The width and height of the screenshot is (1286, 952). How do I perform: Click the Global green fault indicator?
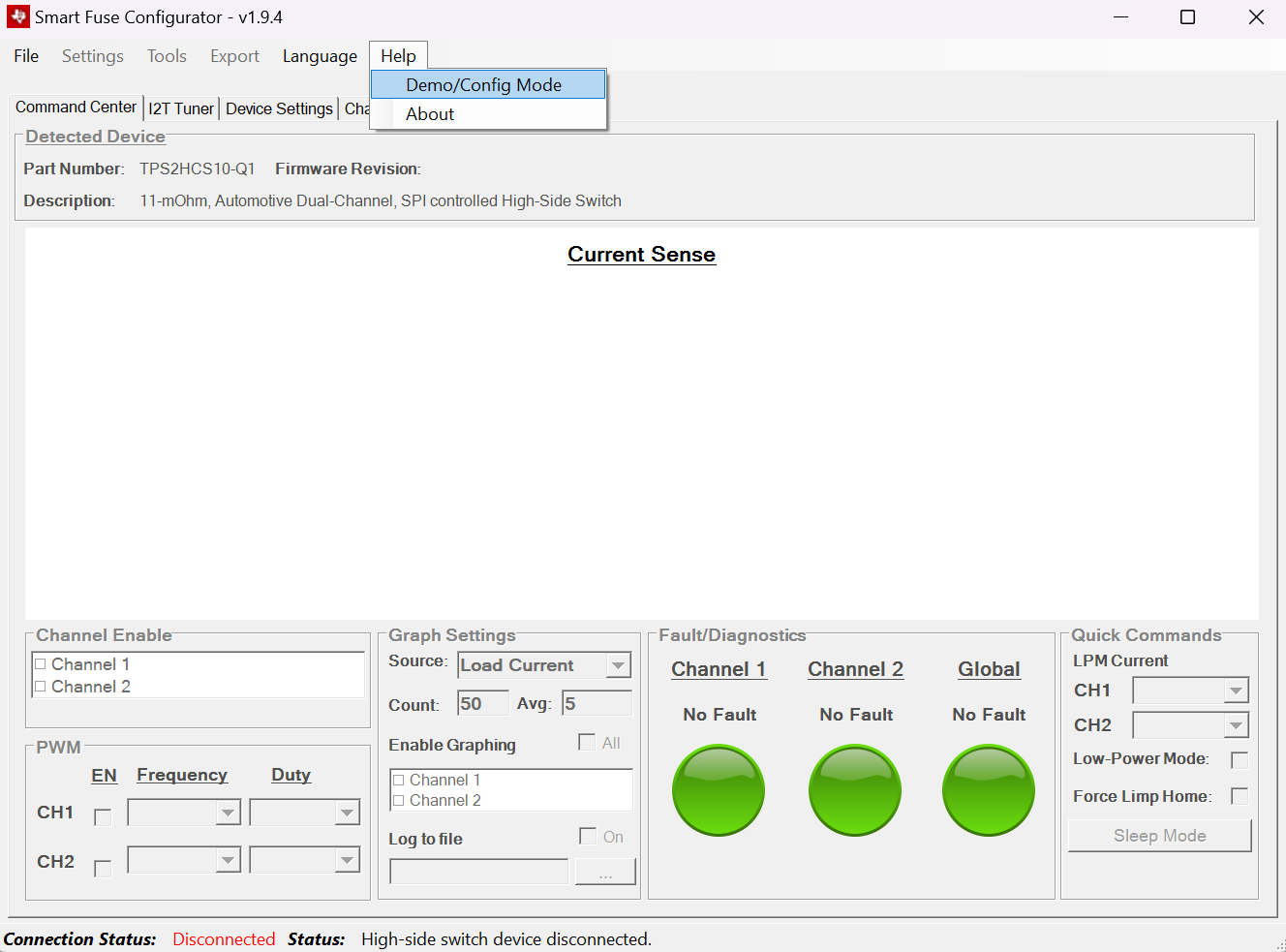pyautogui.click(x=989, y=789)
